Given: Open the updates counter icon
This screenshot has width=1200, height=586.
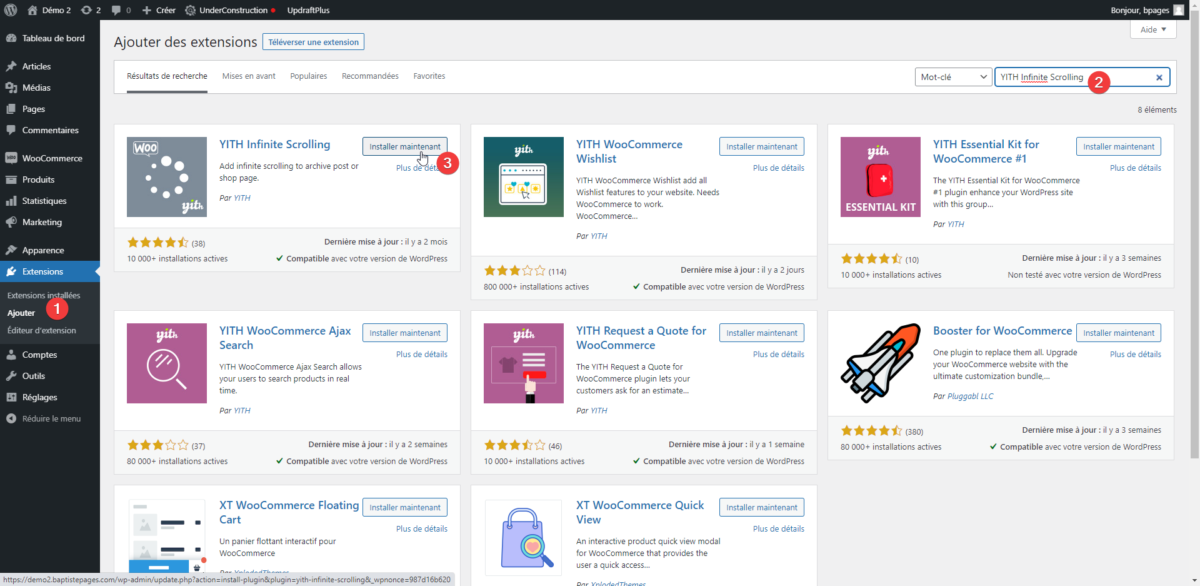Looking at the screenshot, I should [91, 10].
